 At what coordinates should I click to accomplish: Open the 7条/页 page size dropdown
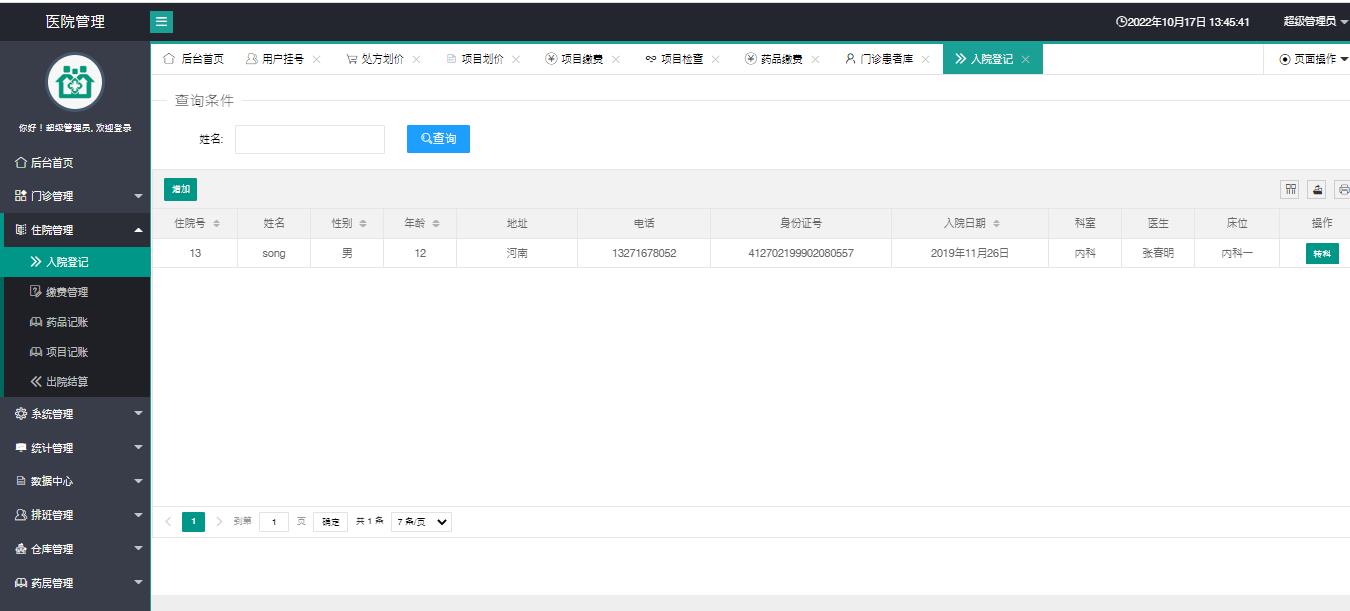421,522
